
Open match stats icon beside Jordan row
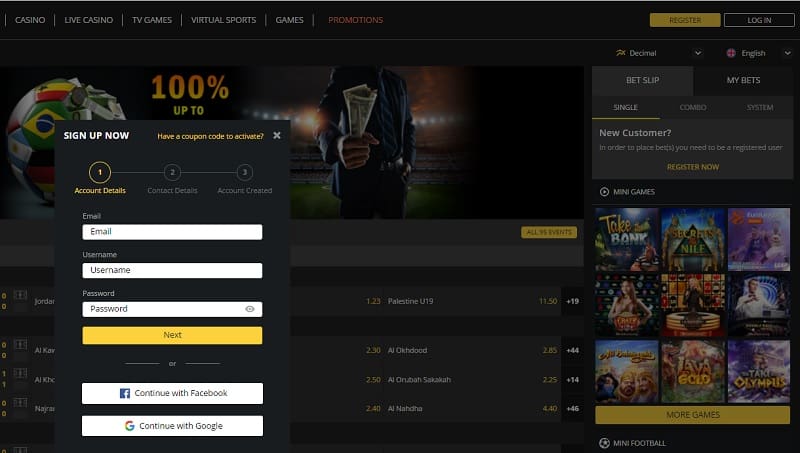point(20,295)
